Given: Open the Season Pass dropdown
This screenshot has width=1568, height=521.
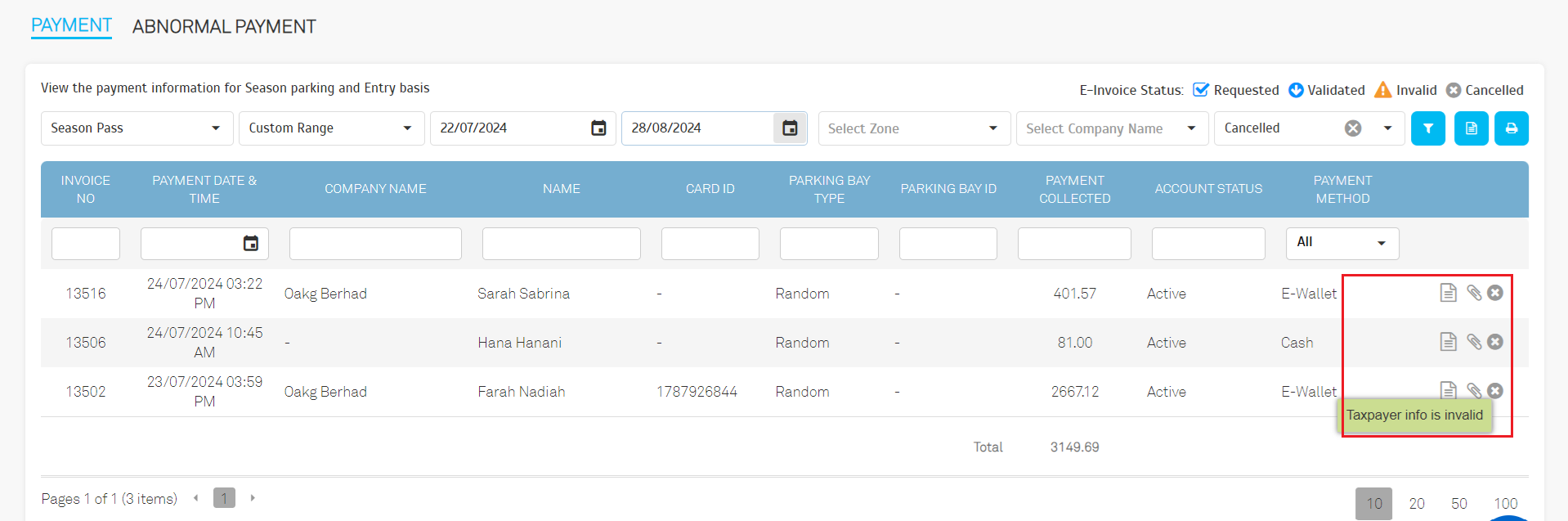Looking at the screenshot, I should click(137, 128).
